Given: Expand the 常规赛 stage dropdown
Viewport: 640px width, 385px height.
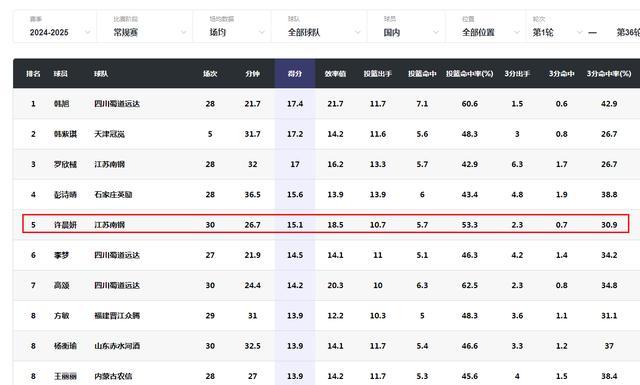Looking at the screenshot, I should tap(145, 27).
